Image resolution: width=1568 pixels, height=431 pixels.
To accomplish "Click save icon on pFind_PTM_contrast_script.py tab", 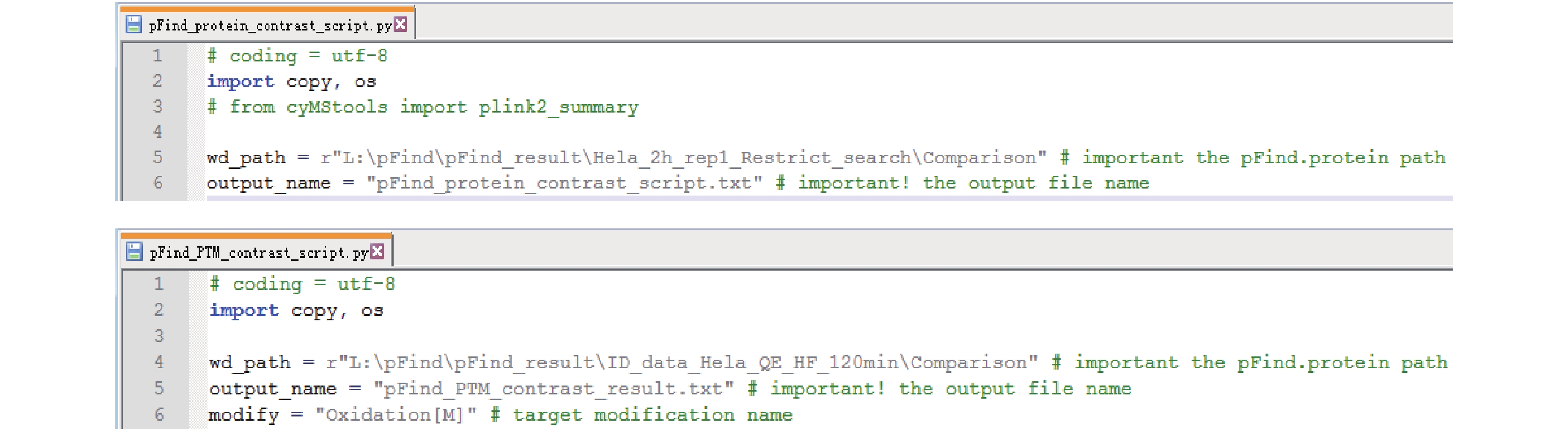I will pyautogui.click(x=134, y=251).
